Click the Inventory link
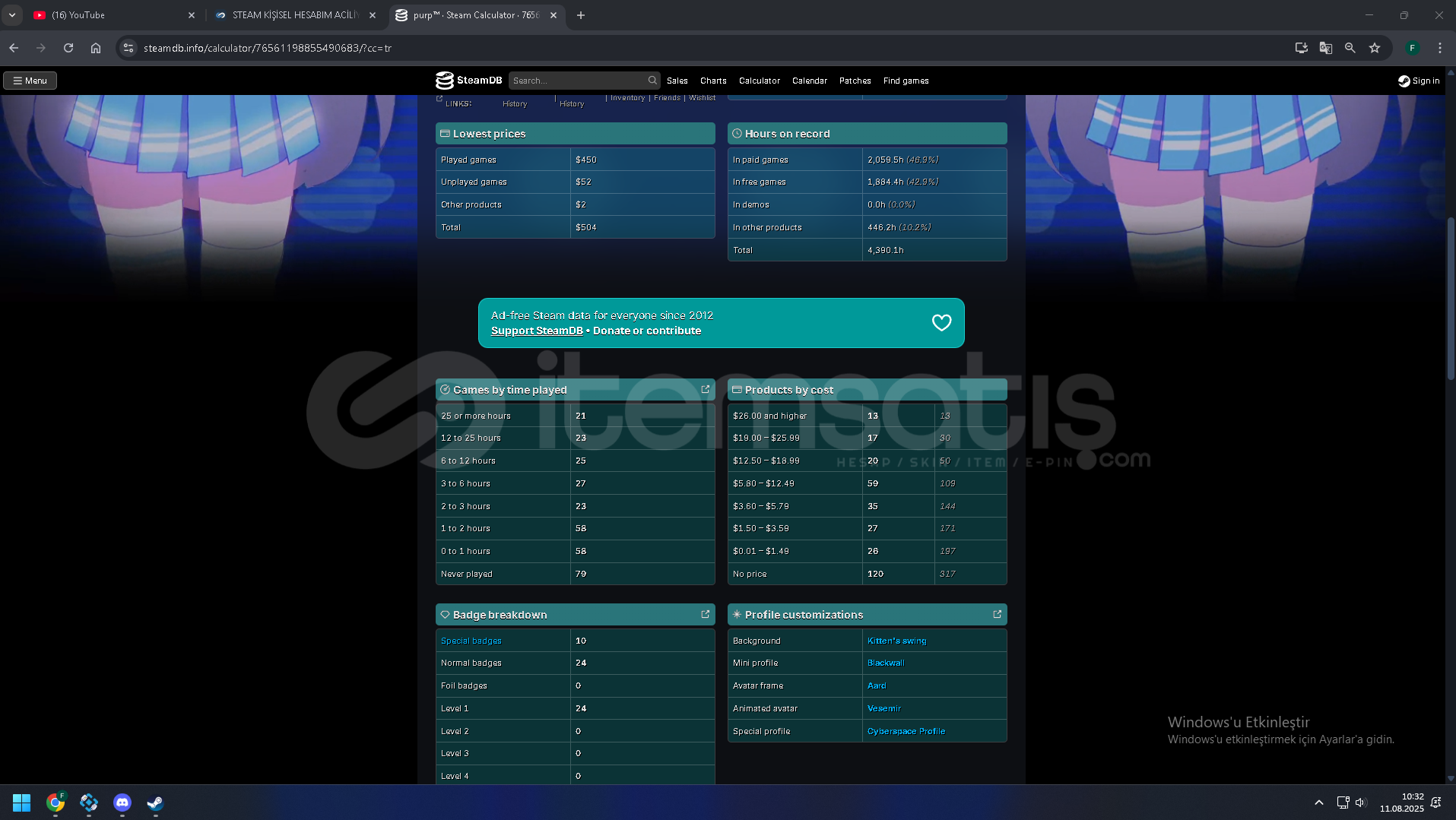 click(627, 98)
